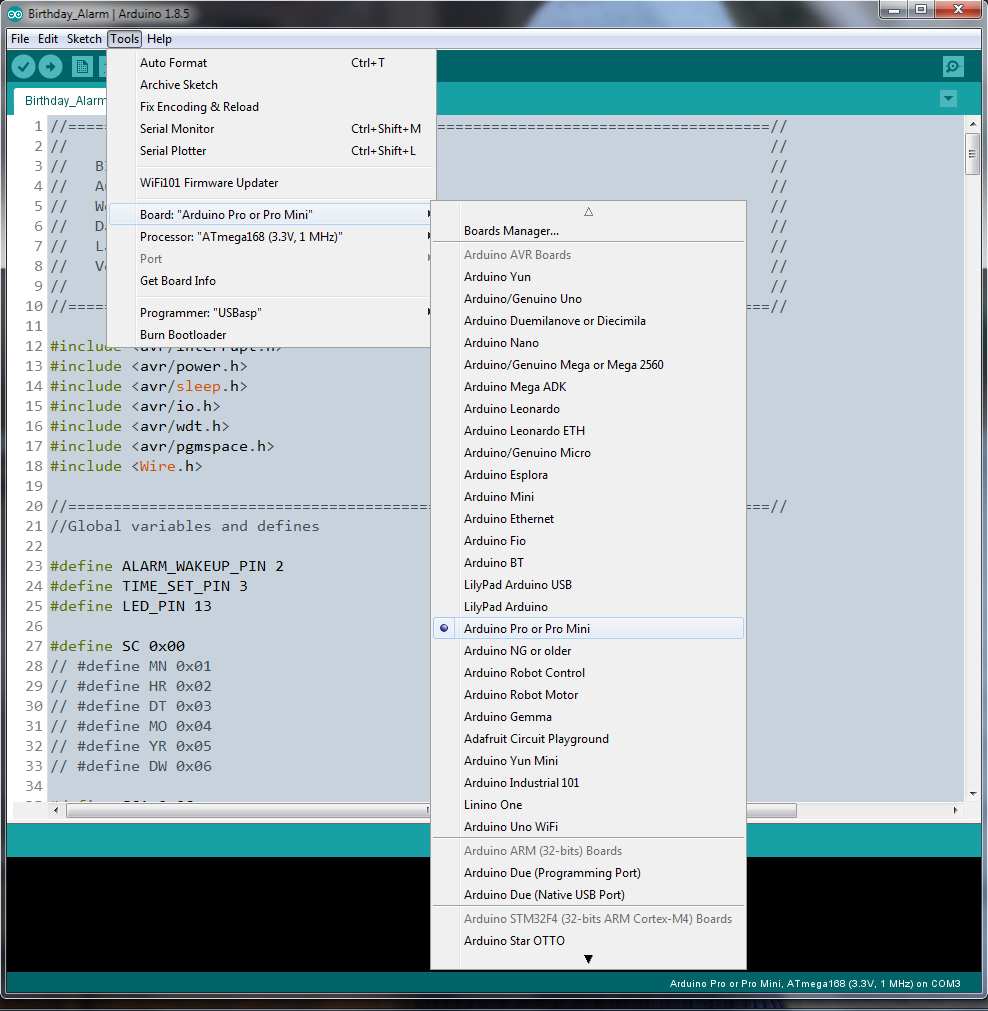
Task: Click the Verify checkmark toolbar icon
Action: tap(23, 67)
